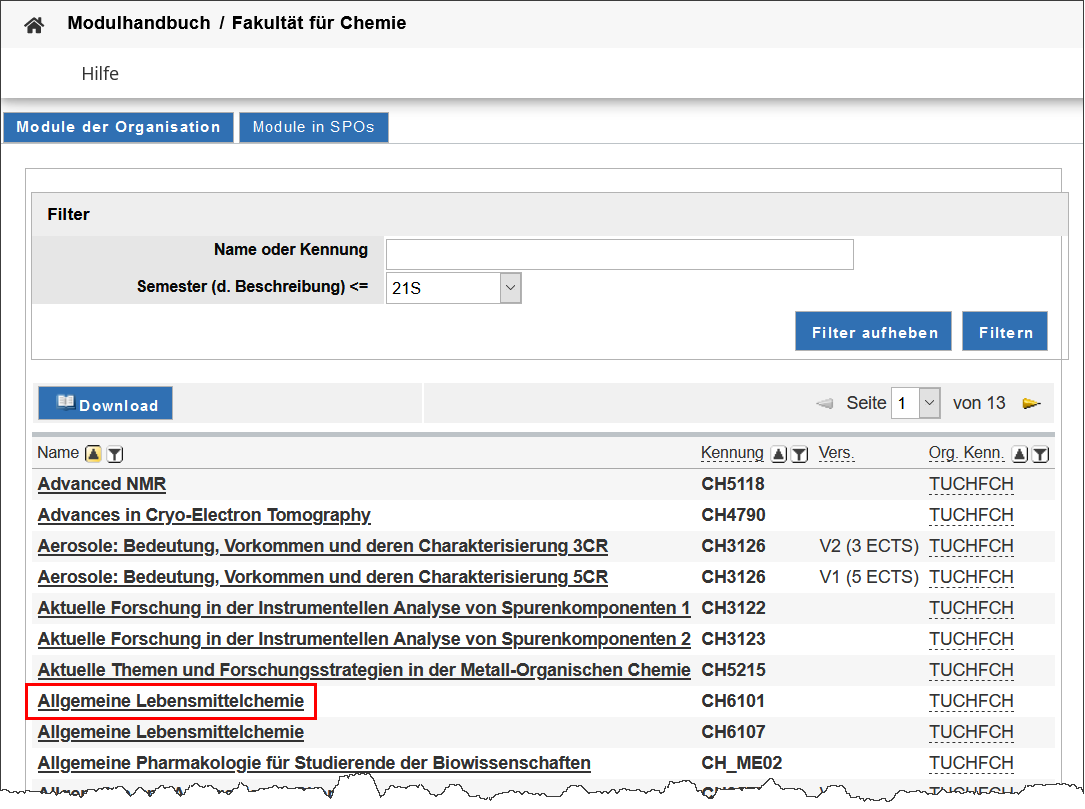Download the module list
This screenshot has height=809, width=1085.
point(106,404)
